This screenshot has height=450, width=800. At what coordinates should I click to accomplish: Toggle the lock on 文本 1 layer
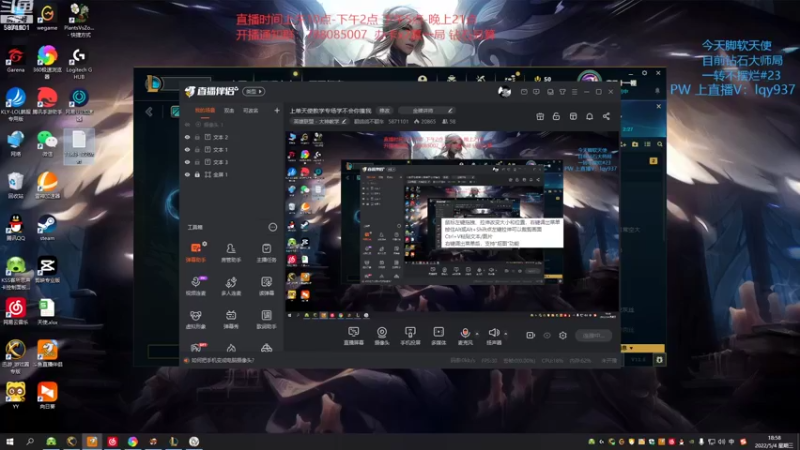197,149
